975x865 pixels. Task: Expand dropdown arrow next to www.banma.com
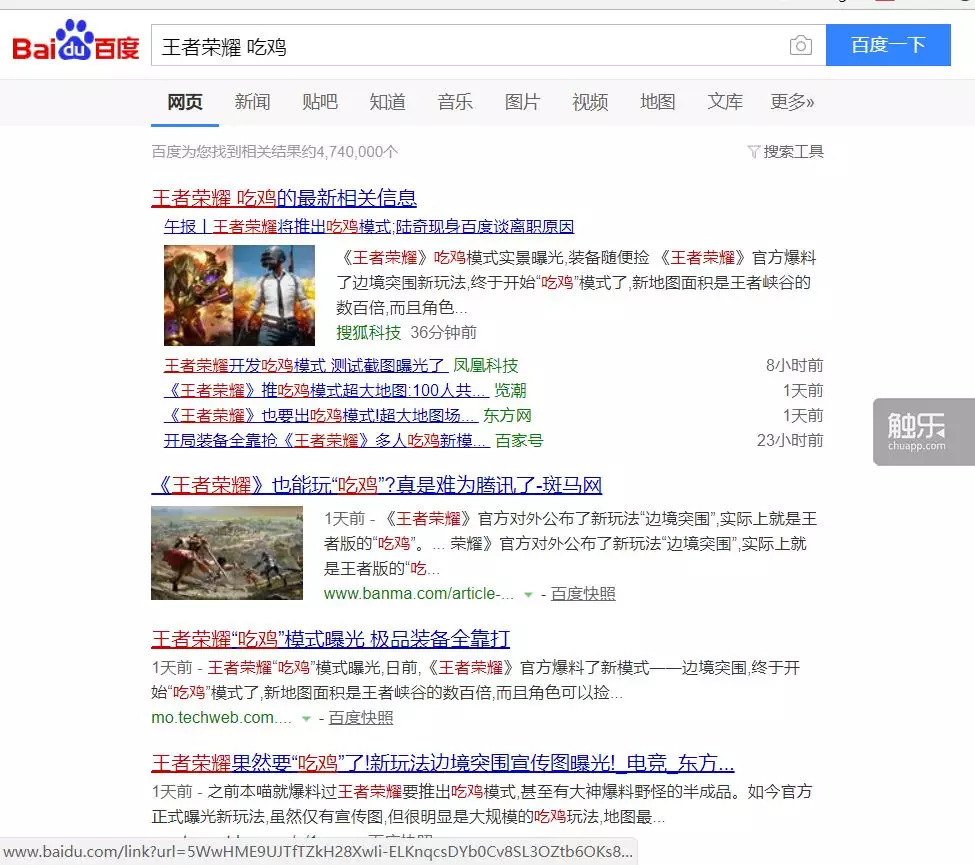pyautogui.click(x=528, y=595)
